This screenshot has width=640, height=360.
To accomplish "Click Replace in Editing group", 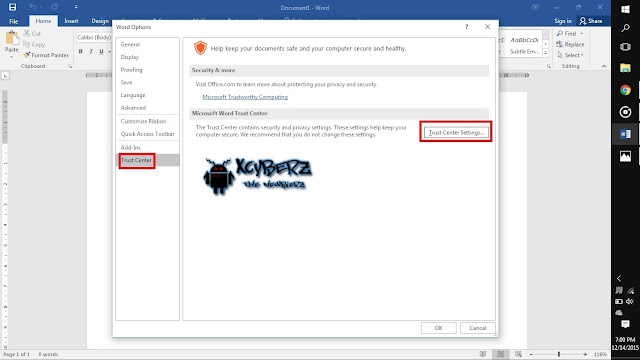I will (570, 44).
